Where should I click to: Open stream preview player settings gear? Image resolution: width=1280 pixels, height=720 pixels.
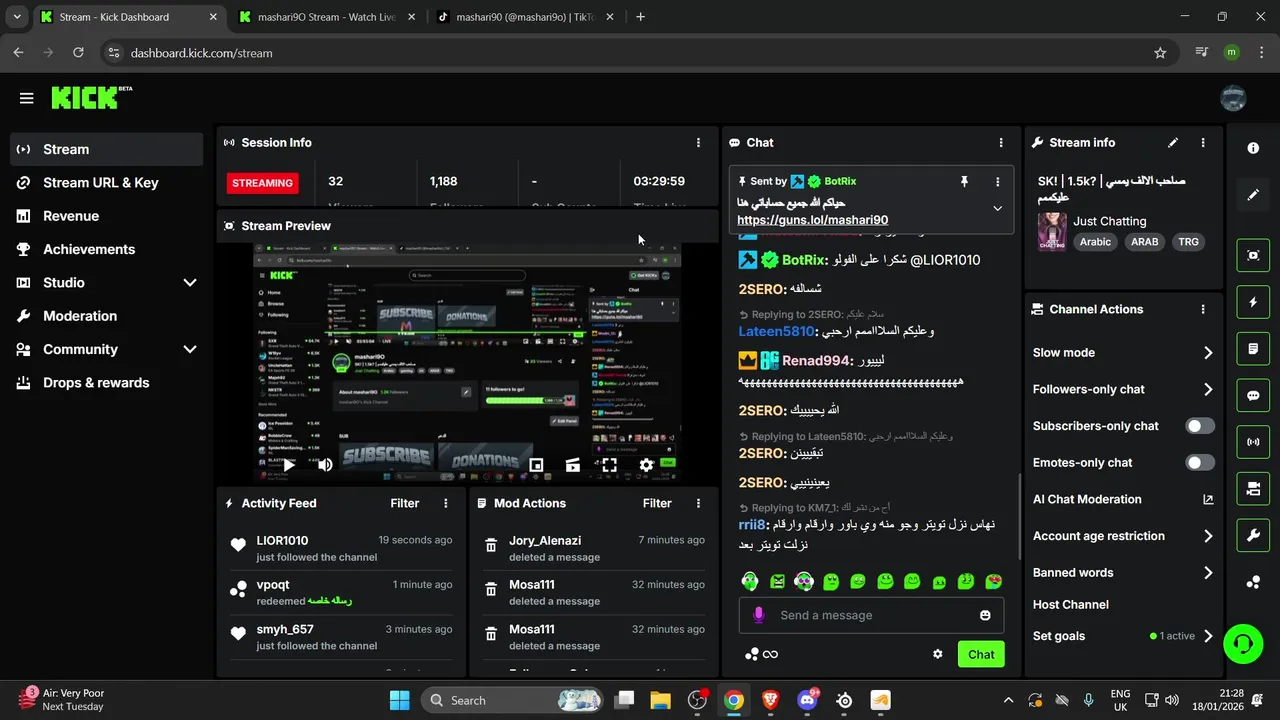click(646, 465)
